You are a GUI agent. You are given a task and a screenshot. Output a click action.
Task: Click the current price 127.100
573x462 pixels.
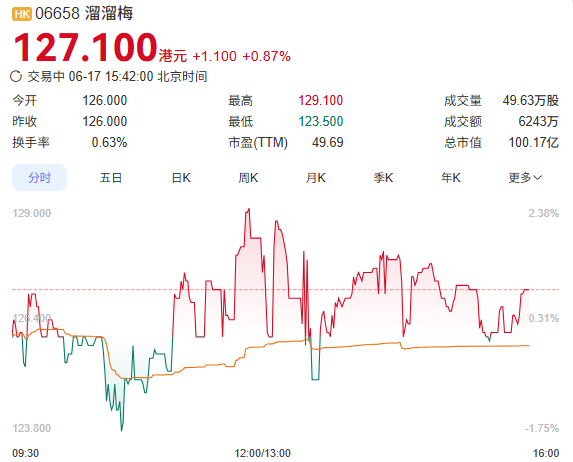pyautogui.click(x=85, y=48)
